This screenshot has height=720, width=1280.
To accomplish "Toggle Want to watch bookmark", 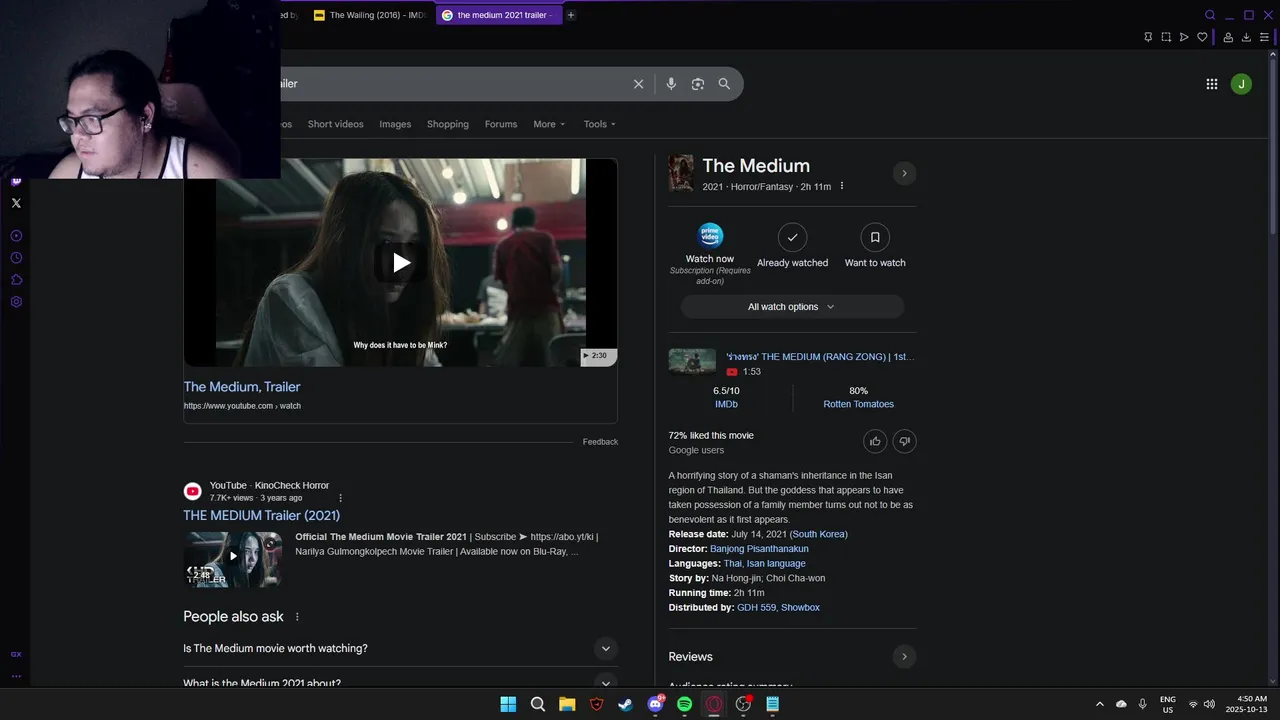I will coord(875,246).
